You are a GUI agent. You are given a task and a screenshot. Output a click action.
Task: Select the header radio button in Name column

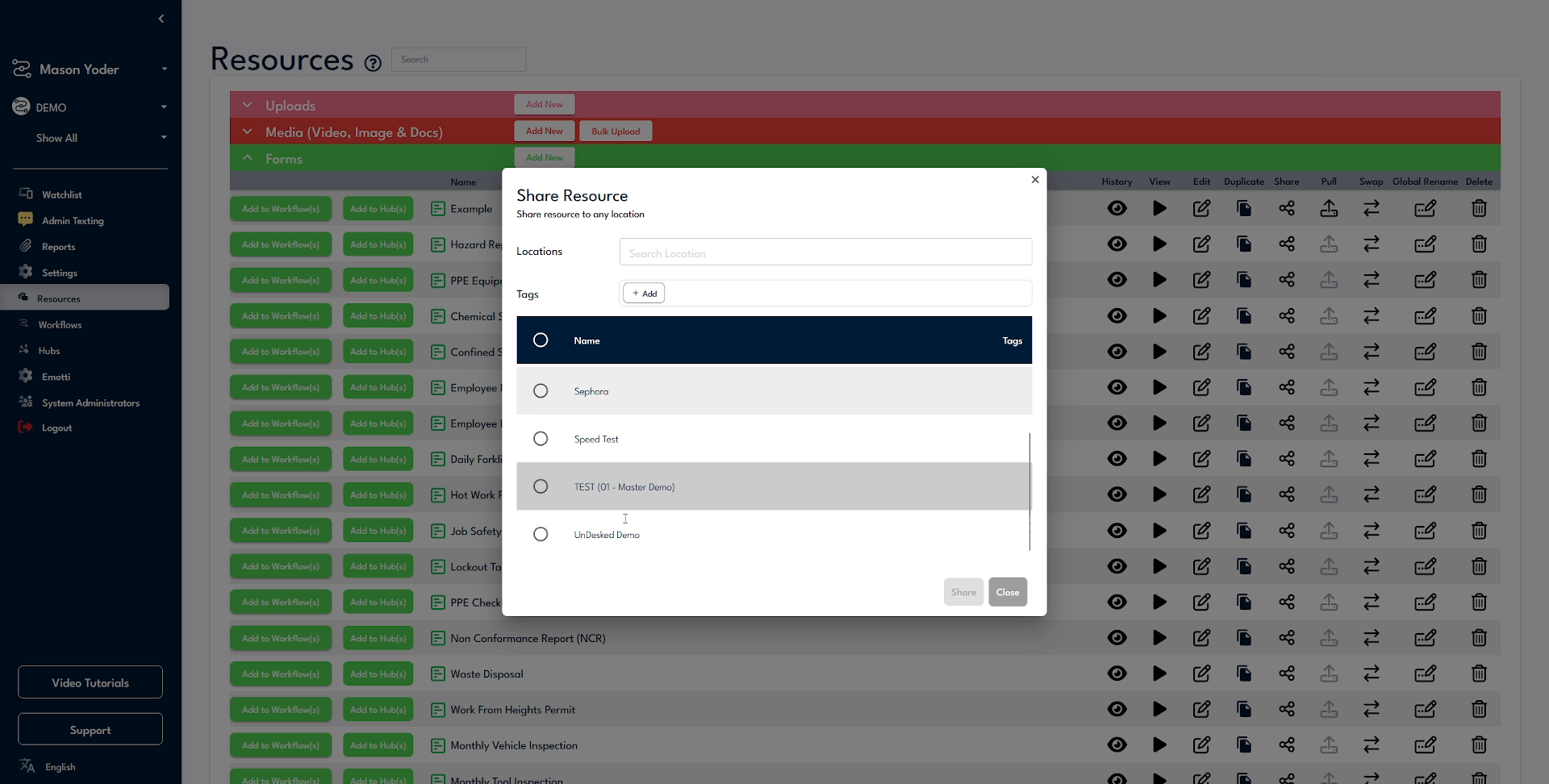[541, 340]
